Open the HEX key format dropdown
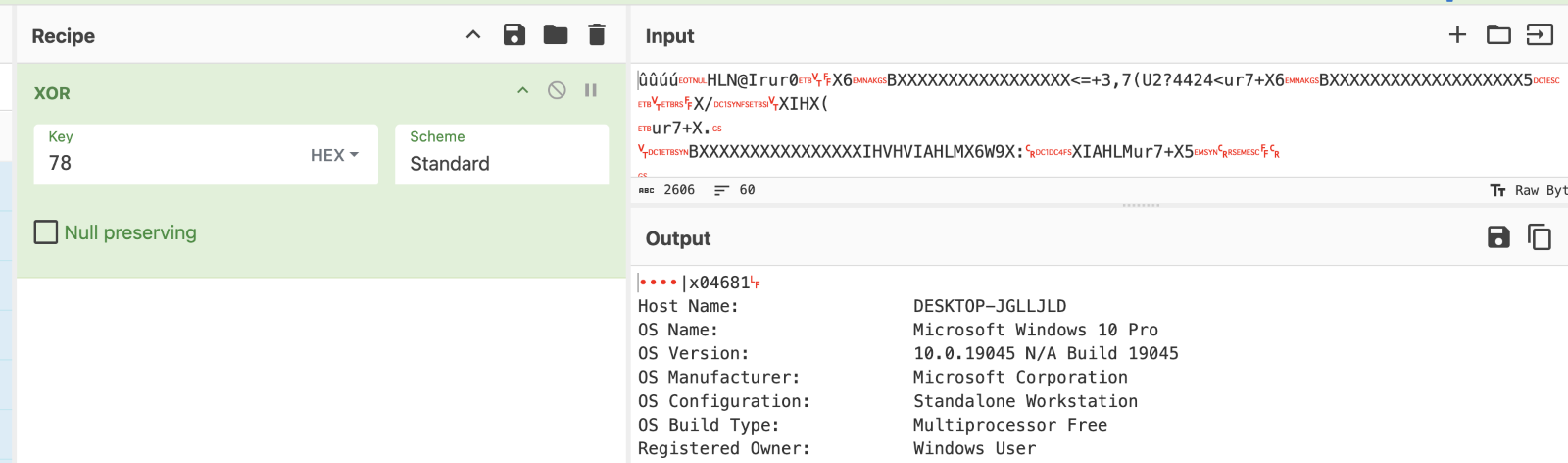Image resolution: width=1568 pixels, height=463 pixels. (x=334, y=155)
